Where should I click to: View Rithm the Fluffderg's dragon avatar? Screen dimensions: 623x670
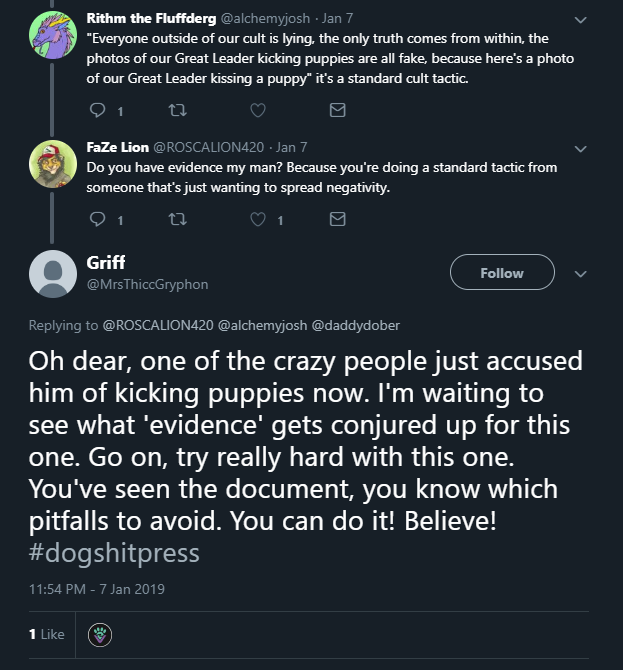(53, 35)
